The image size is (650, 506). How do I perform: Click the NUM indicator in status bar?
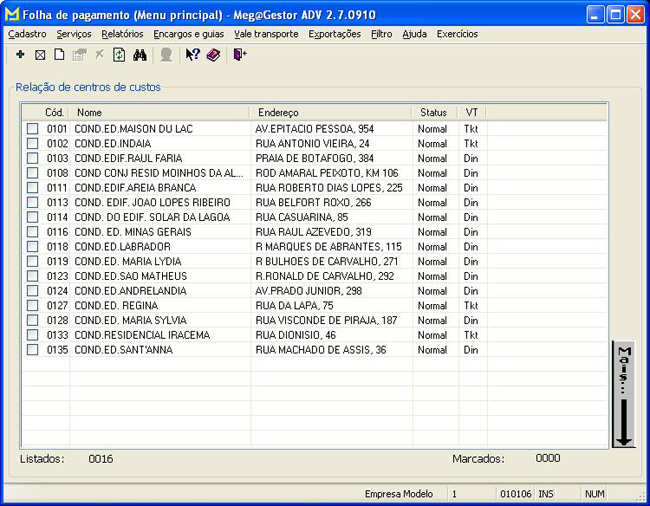594,494
